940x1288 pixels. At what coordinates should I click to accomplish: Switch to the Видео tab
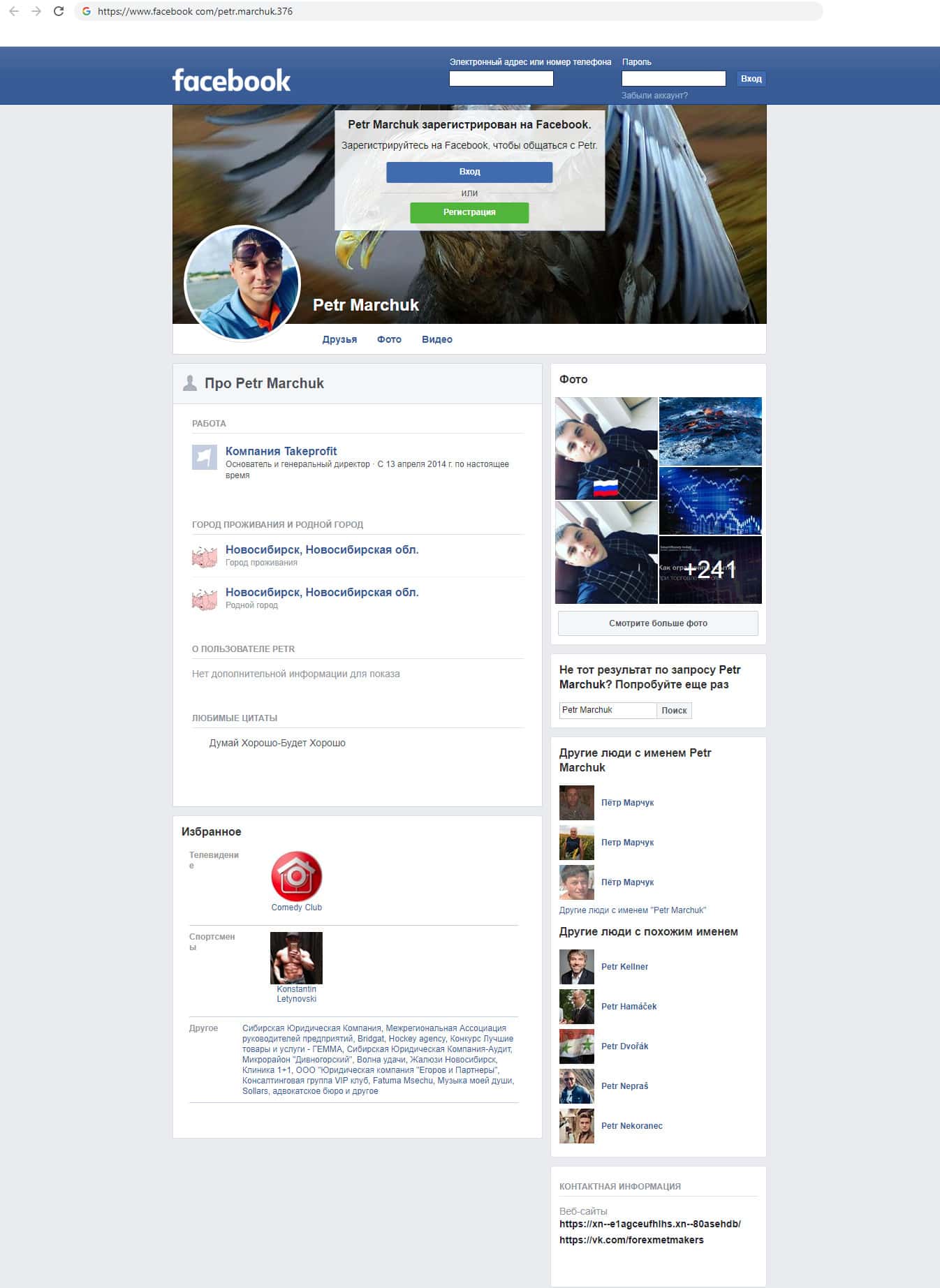pyautogui.click(x=437, y=339)
